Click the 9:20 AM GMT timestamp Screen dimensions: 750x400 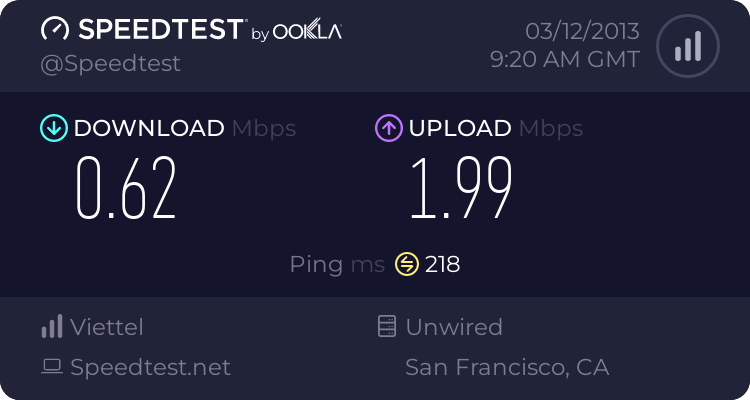[564, 60]
